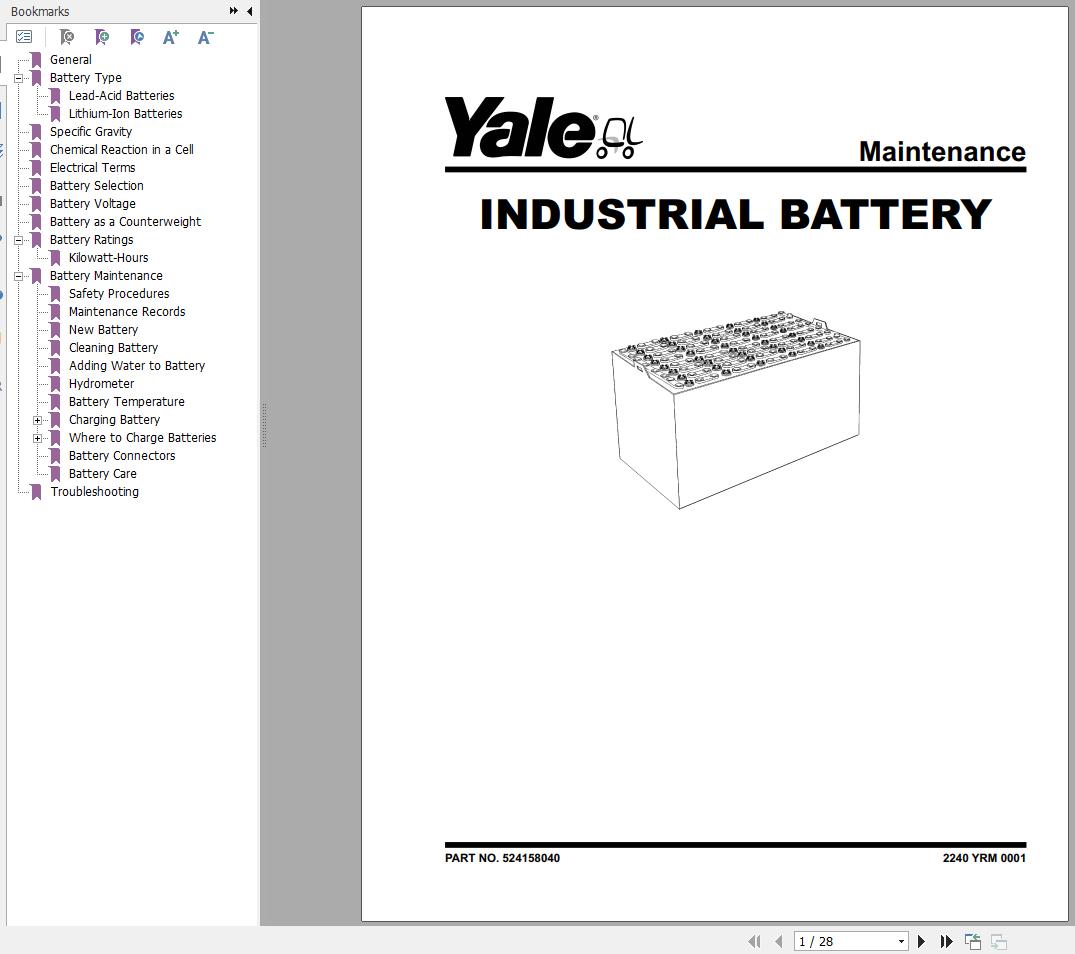
Task: Click the greyed-out next view icon
Action: click(x=999, y=942)
